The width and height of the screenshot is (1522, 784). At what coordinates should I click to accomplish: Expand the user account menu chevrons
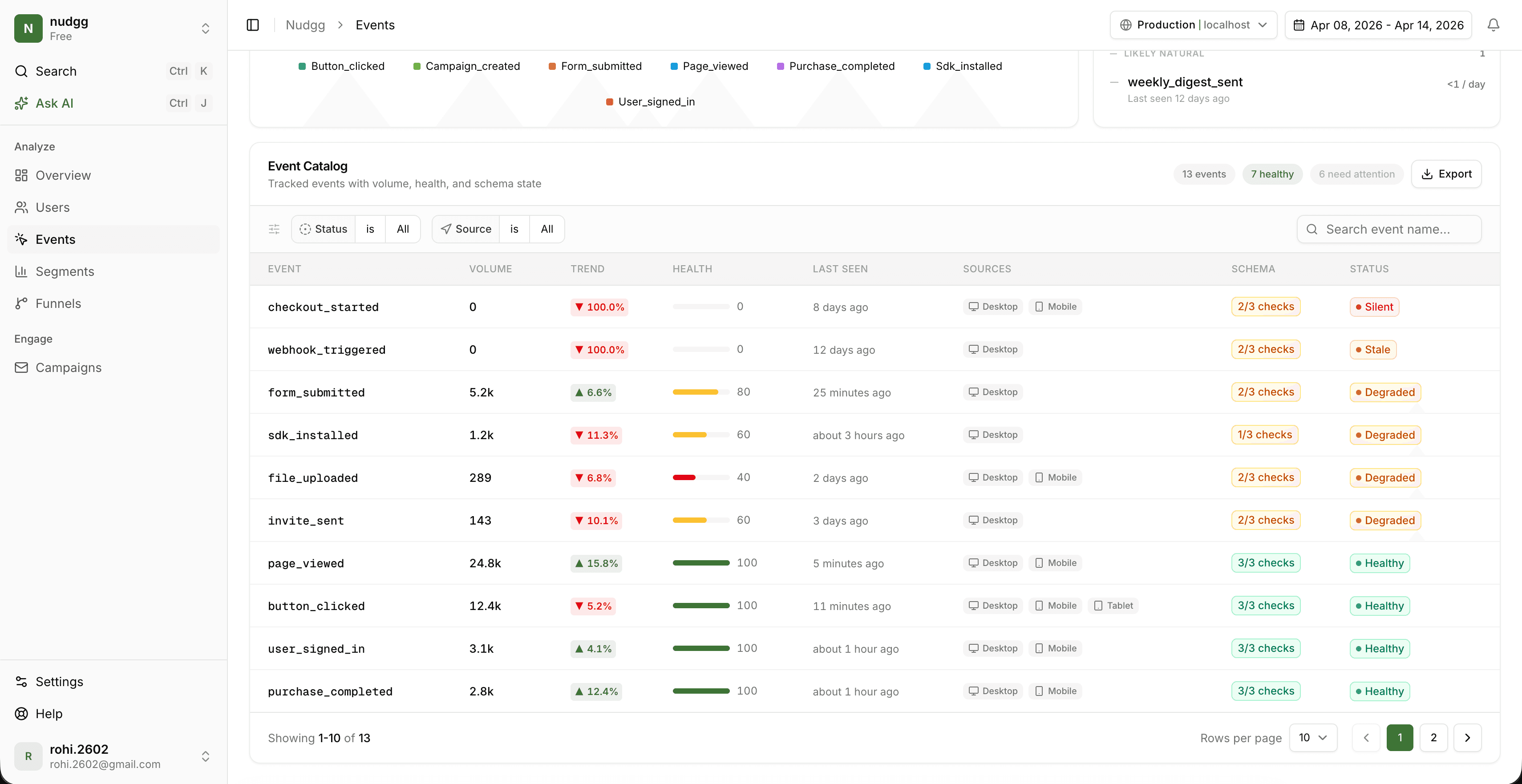pyautogui.click(x=206, y=756)
